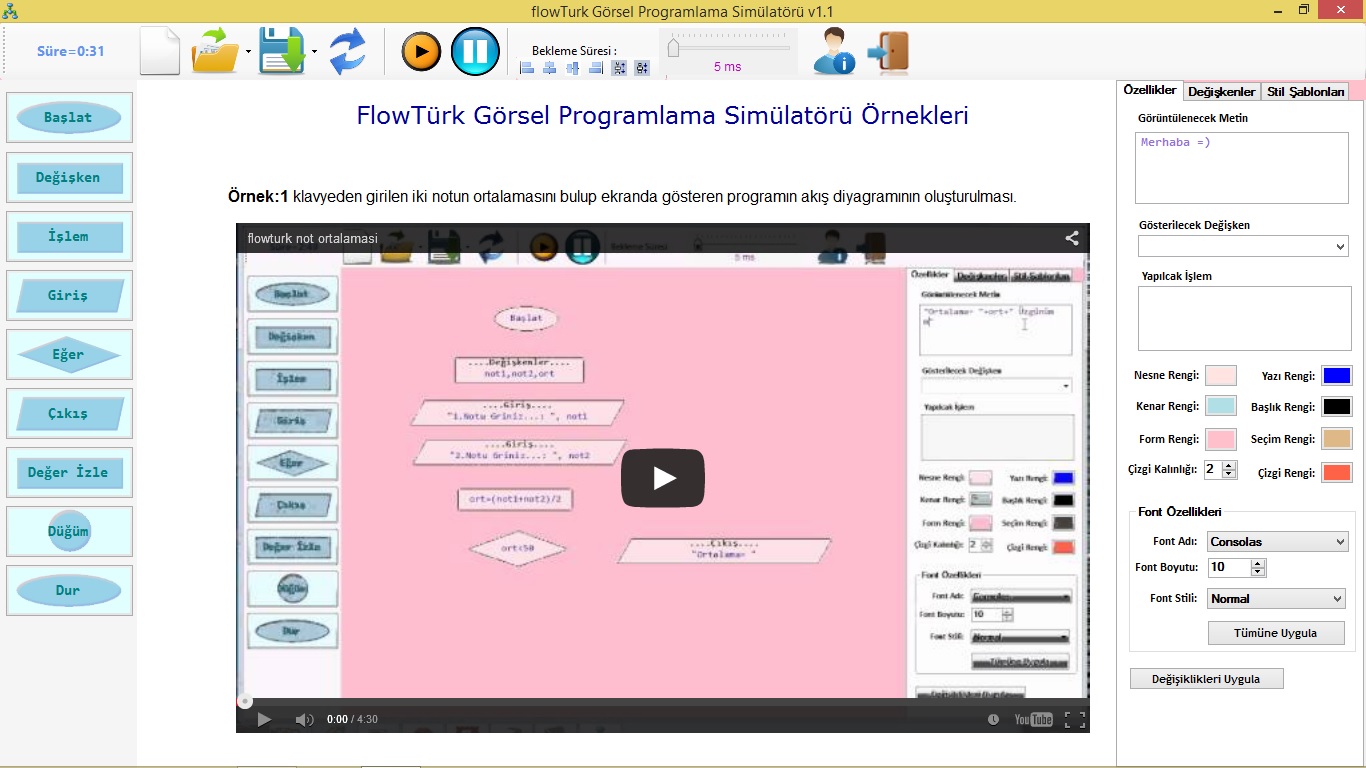Open the Font Stili Normal dropdown
The height and width of the screenshot is (768, 1366).
click(1276, 599)
